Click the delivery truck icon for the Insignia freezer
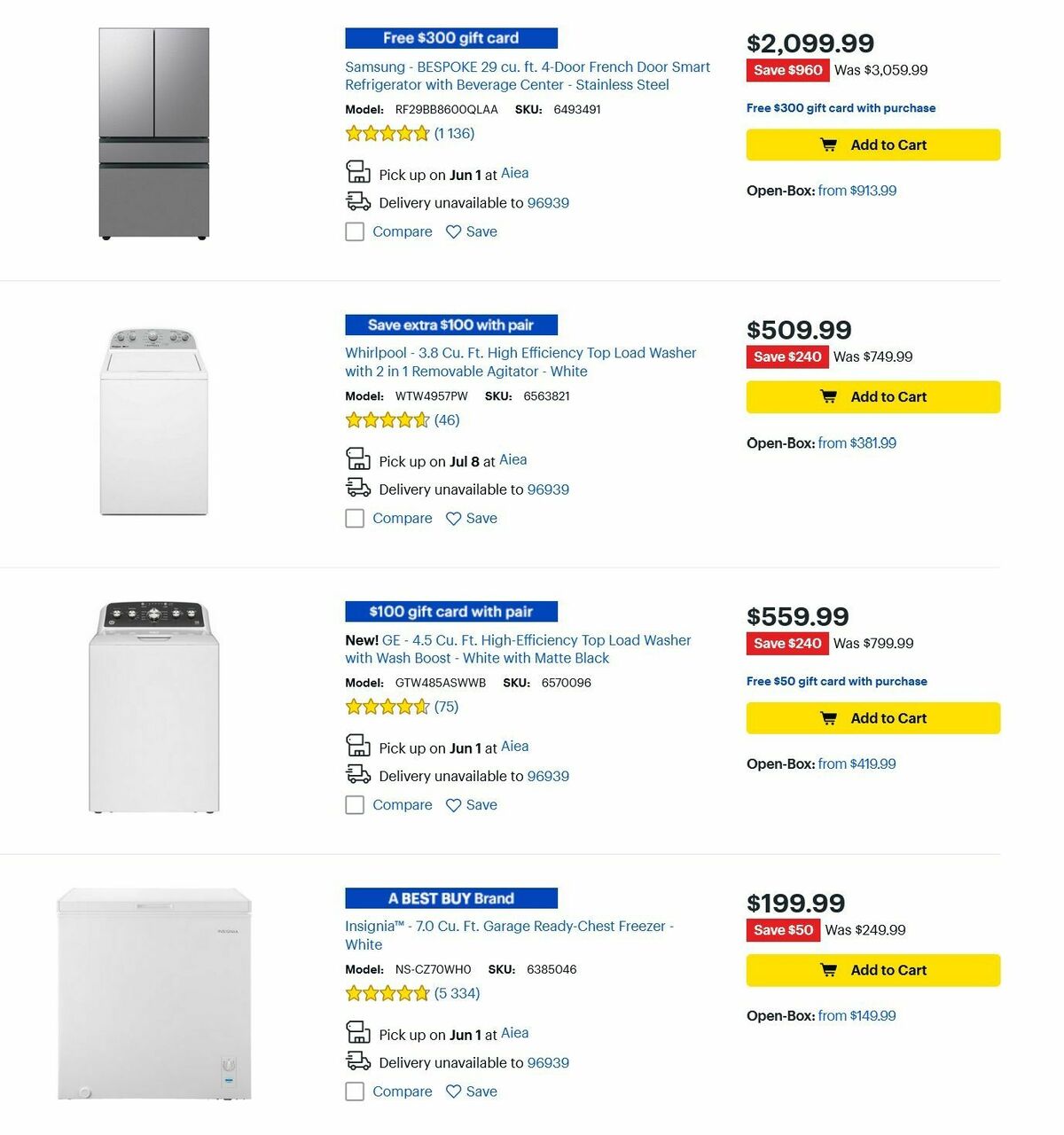Viewport: 1064px width, 1135px height. point(358,1060)
